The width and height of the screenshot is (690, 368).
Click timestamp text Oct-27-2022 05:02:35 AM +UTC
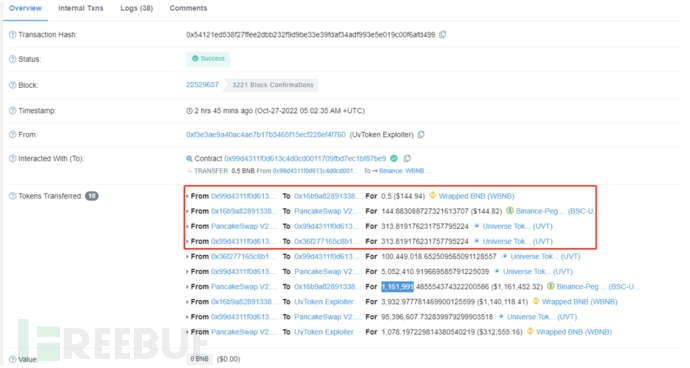310,111
